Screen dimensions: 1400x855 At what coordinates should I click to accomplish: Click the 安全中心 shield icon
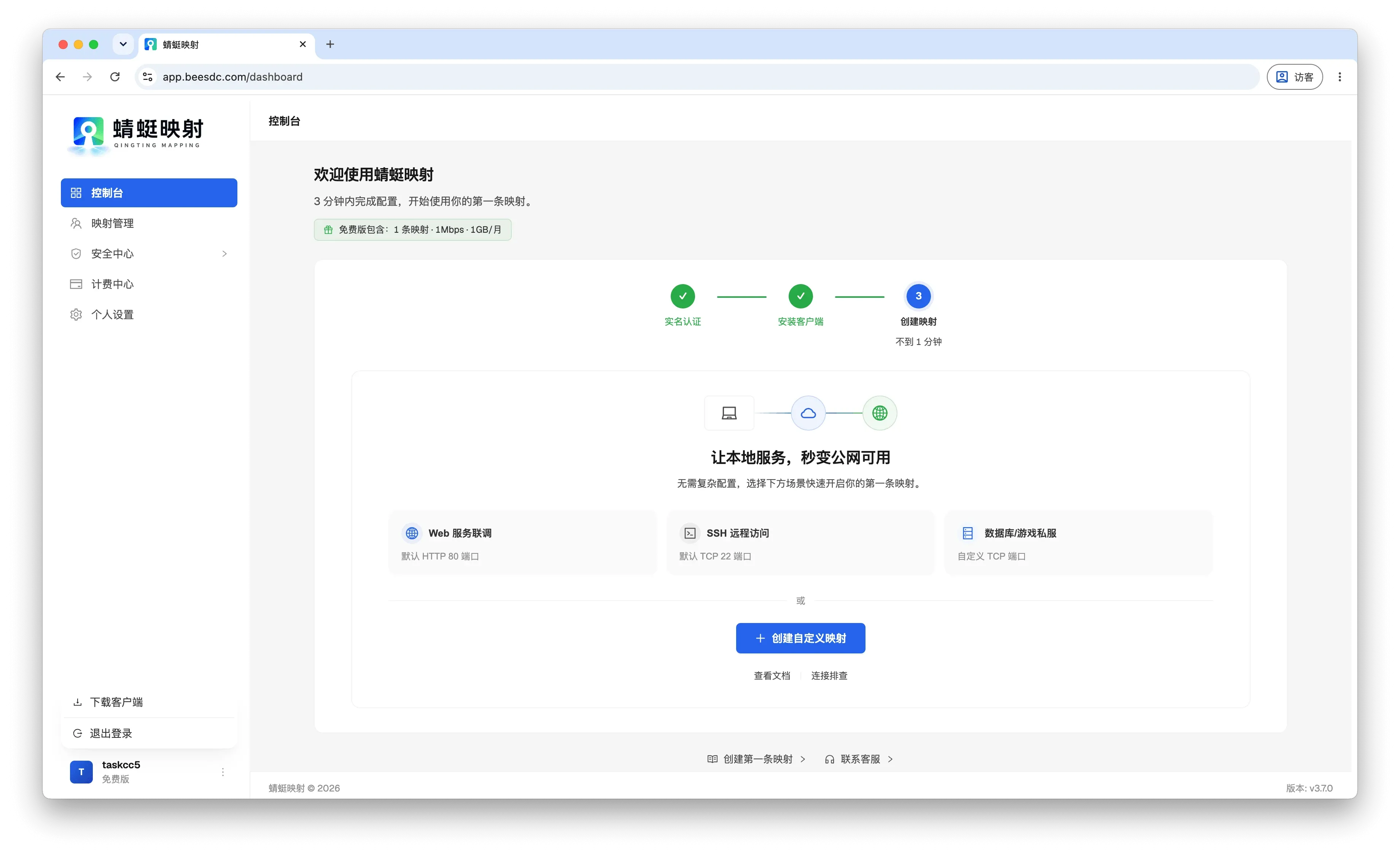[x=76, y=253]
